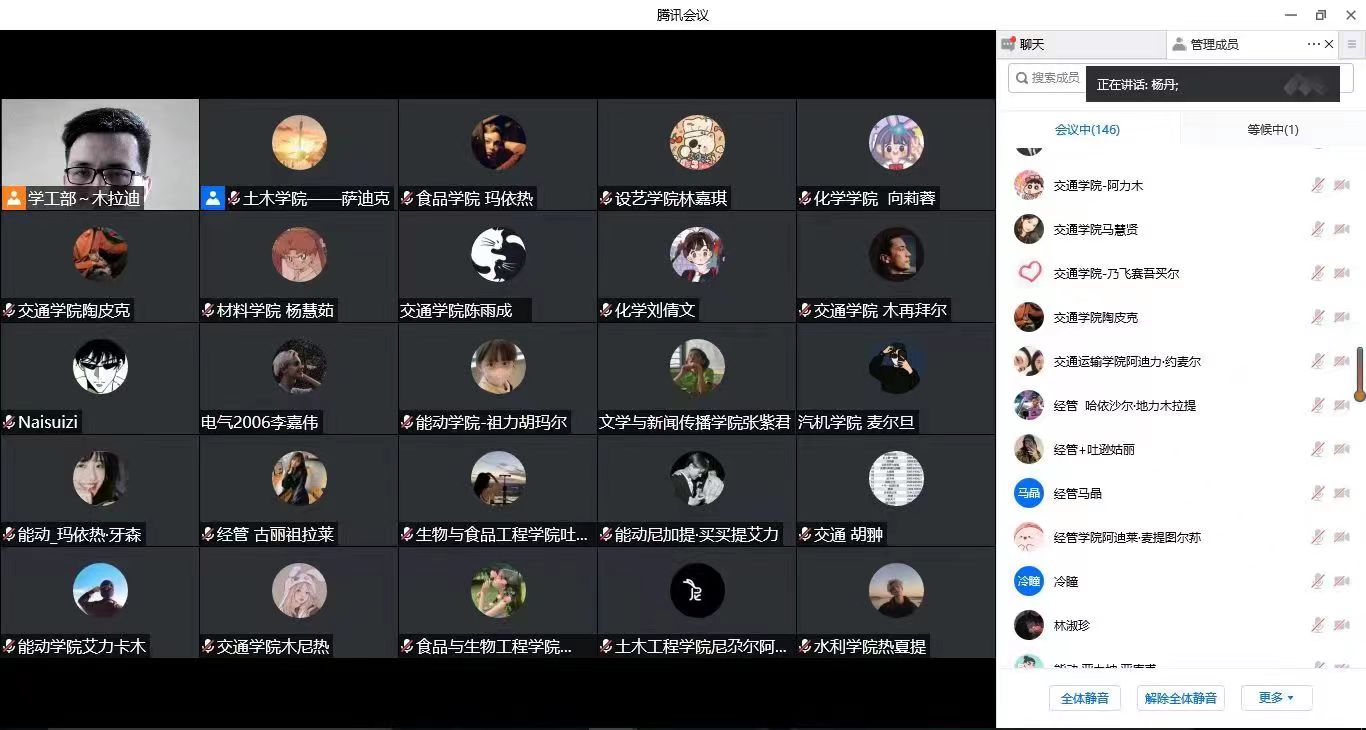Screen dimensions: 1366x730
Task: Open the 聊天 chat panel tab
Action: [x=1030, y=44]
